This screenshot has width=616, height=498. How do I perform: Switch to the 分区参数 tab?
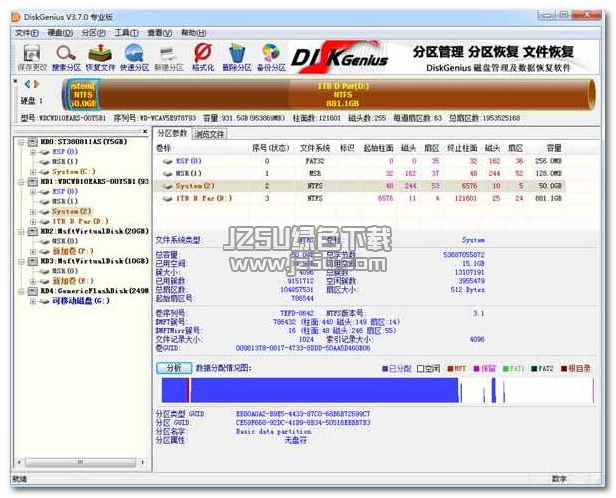172,133
